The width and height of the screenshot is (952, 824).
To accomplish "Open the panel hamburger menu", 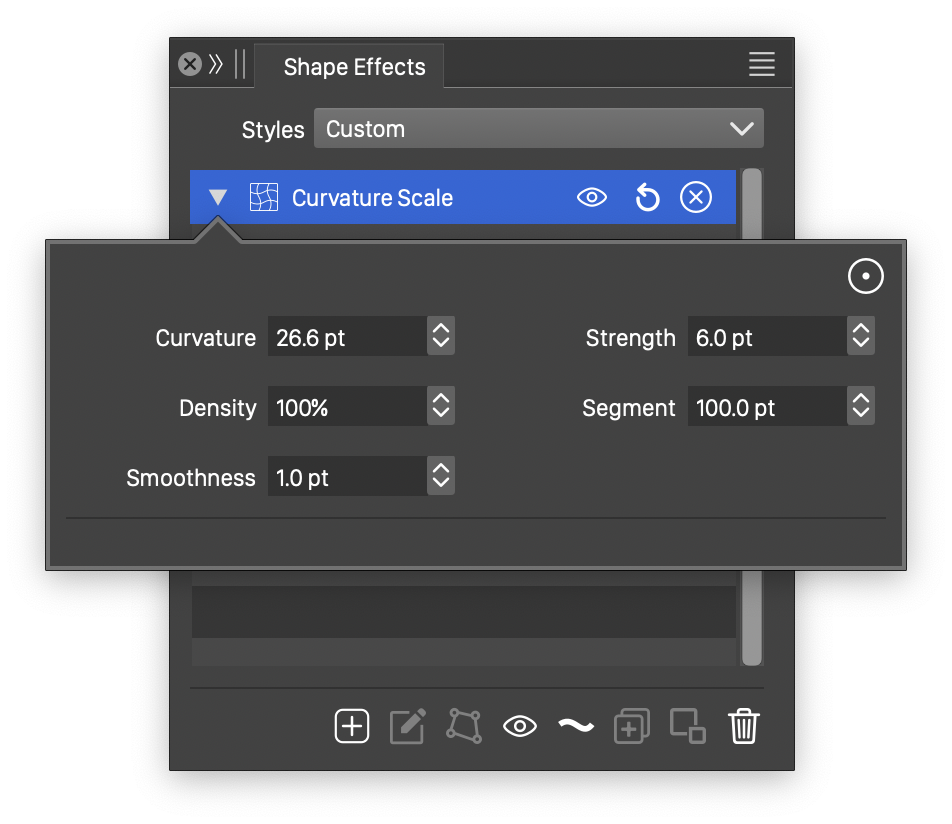I will pyautogui.click(x=762, y=65).
